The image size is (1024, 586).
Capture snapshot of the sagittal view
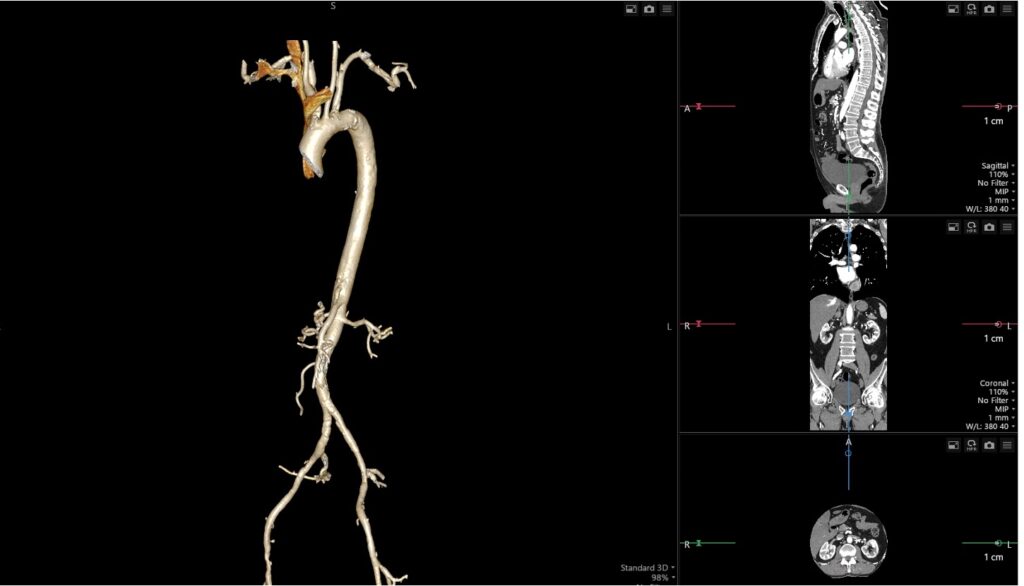point(989,9)
